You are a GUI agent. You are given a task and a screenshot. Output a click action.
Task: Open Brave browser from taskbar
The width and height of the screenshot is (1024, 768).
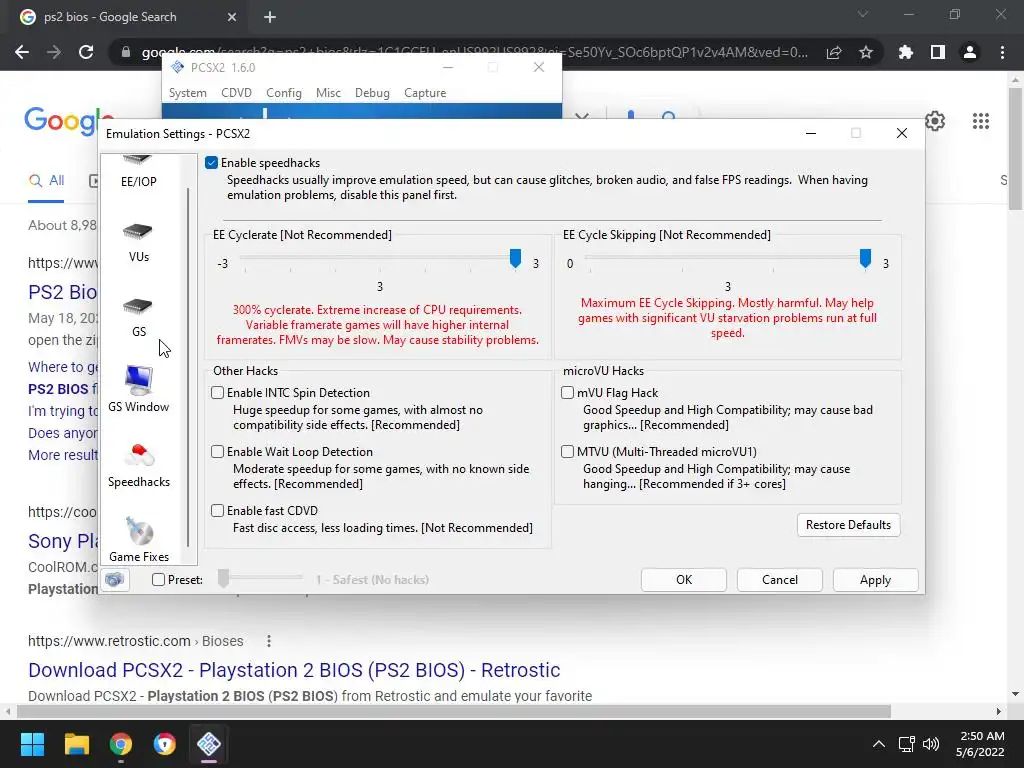coord(165,744)
